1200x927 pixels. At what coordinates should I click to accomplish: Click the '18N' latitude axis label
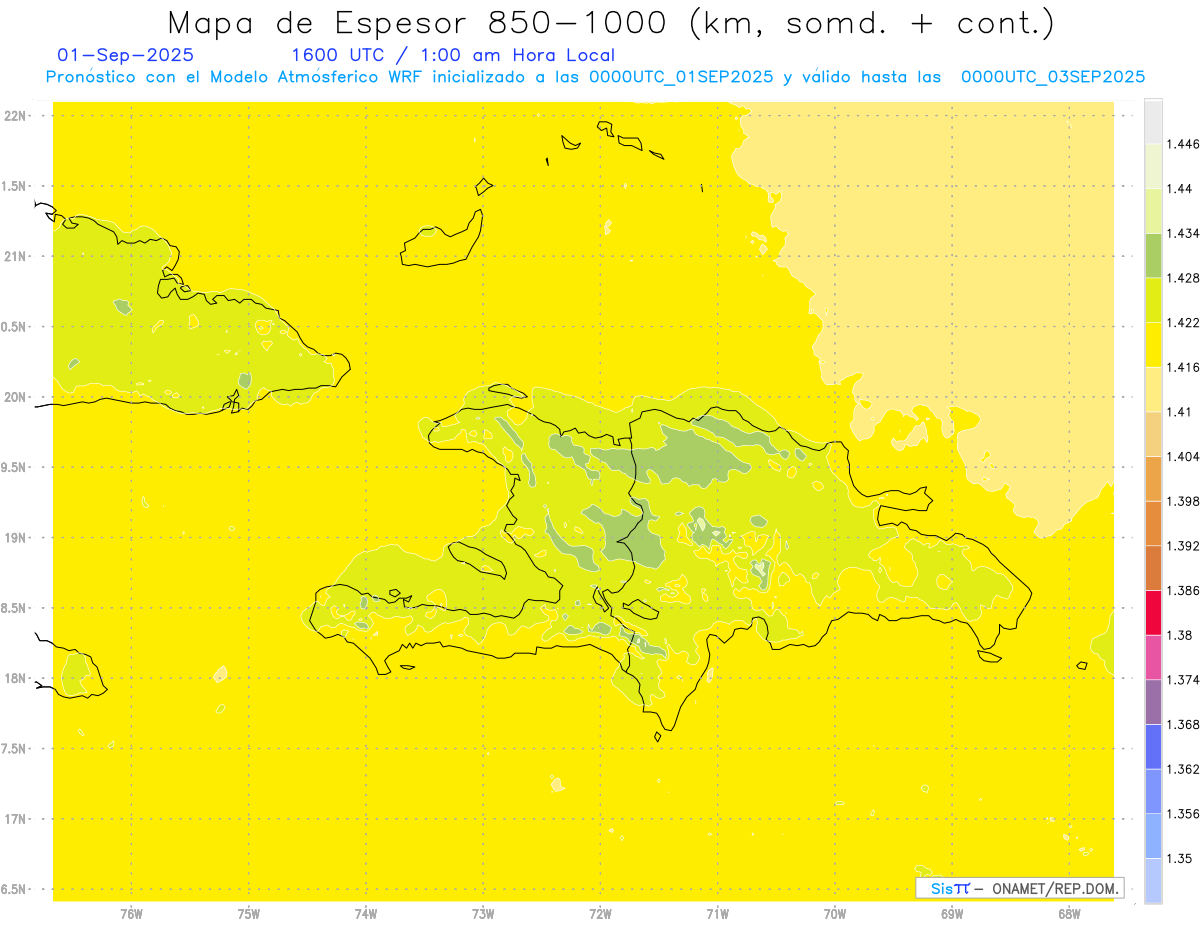pos(15,678)
